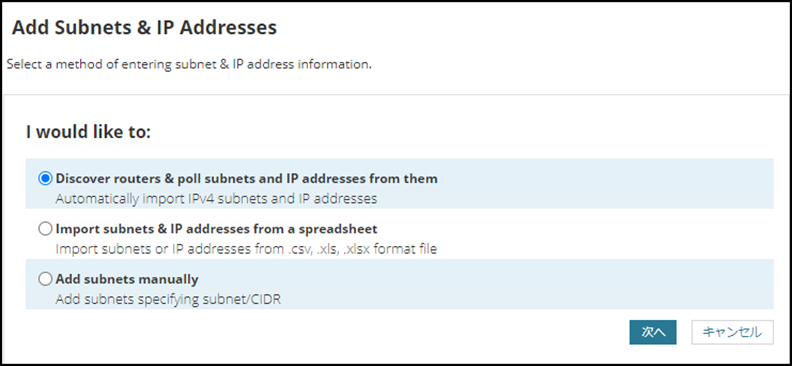Click the 次へ (Next) button

tap(653, 332)
